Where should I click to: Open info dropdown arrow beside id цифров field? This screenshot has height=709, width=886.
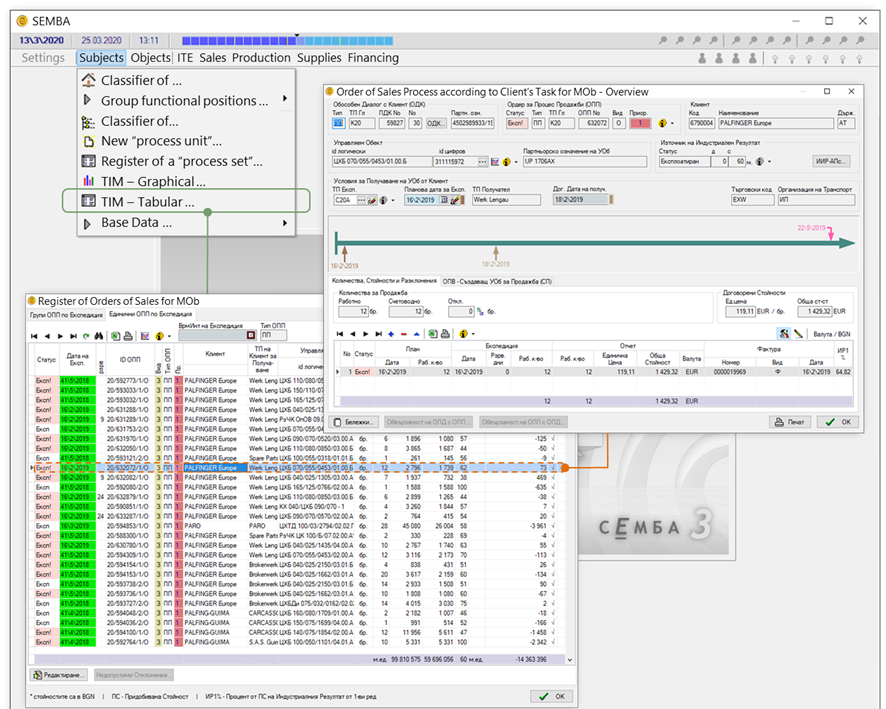click(516, 162)
